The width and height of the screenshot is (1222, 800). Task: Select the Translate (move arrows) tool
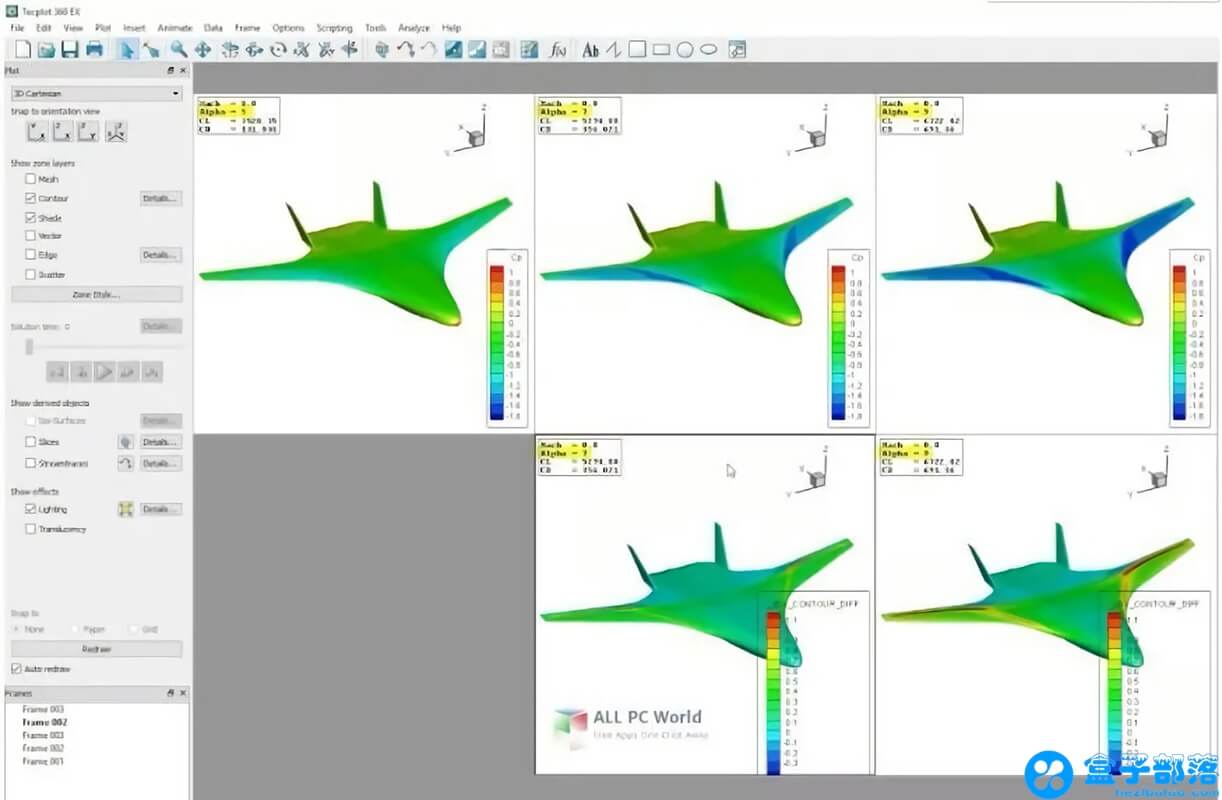point(202,49)
